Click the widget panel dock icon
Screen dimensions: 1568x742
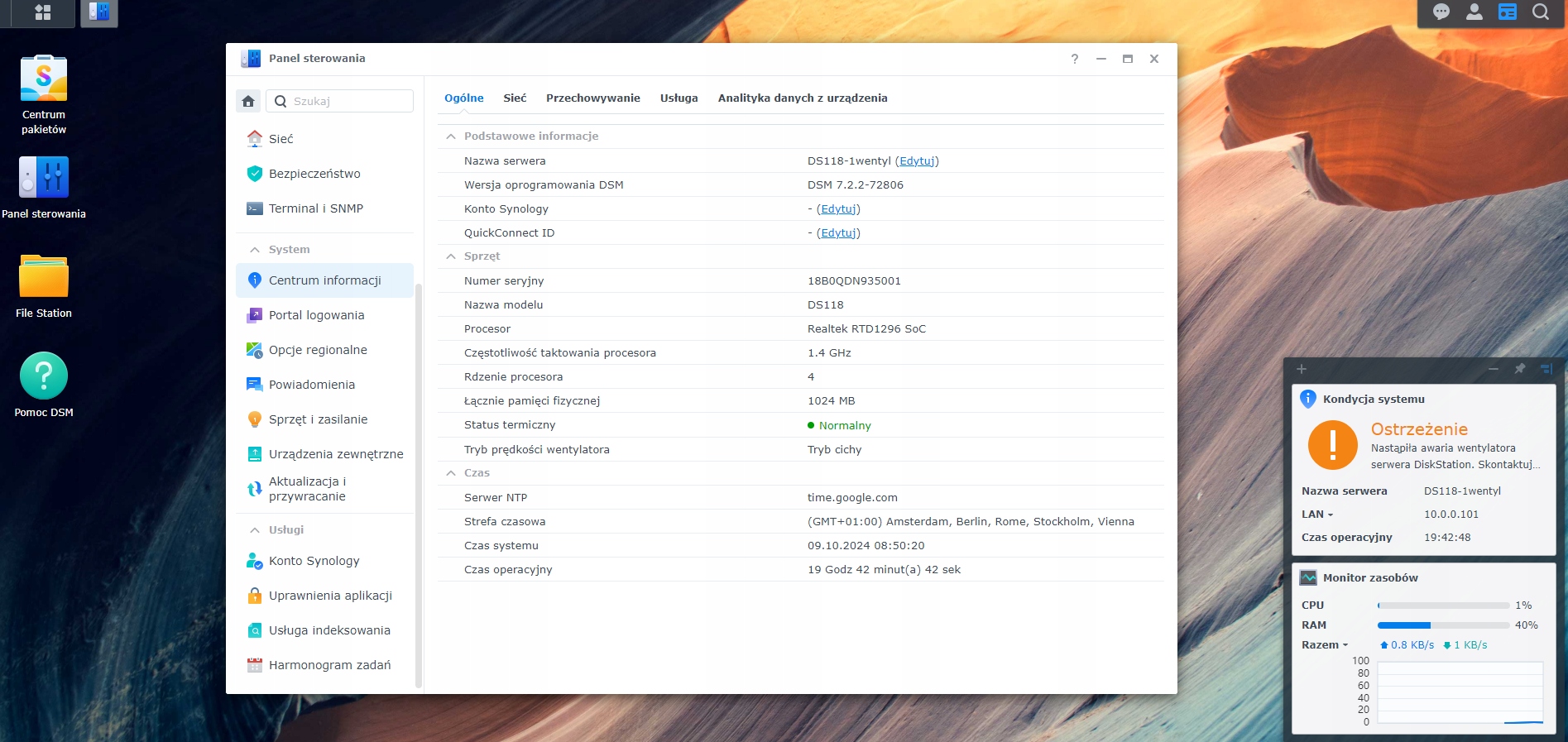click(1546, 369)
